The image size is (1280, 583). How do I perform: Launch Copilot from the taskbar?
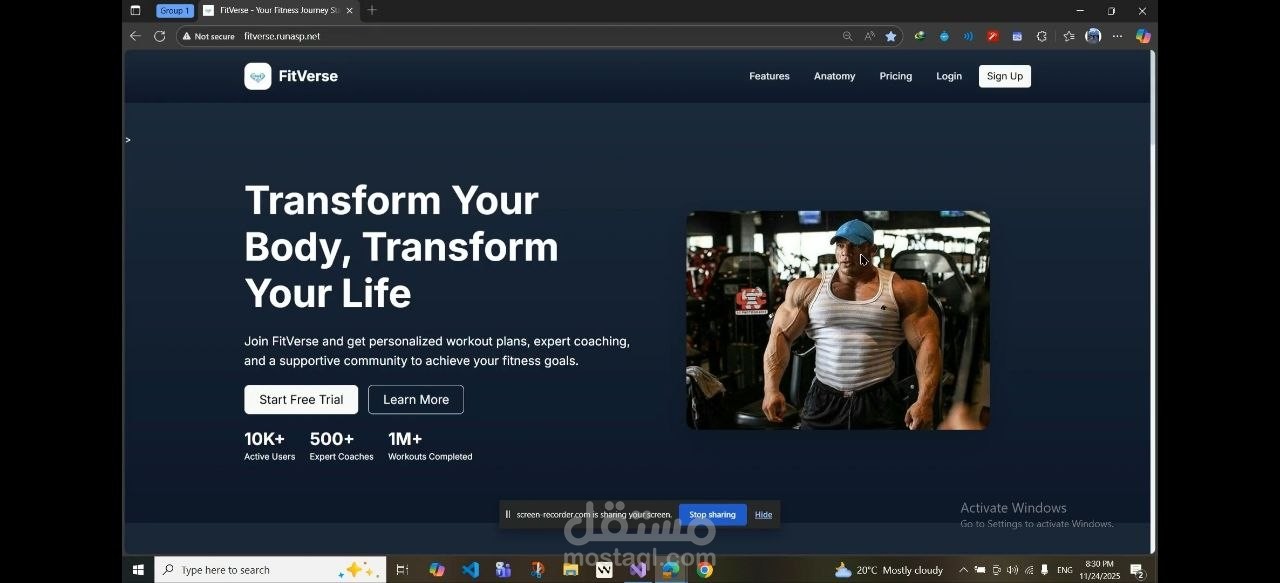coord(437,570)
